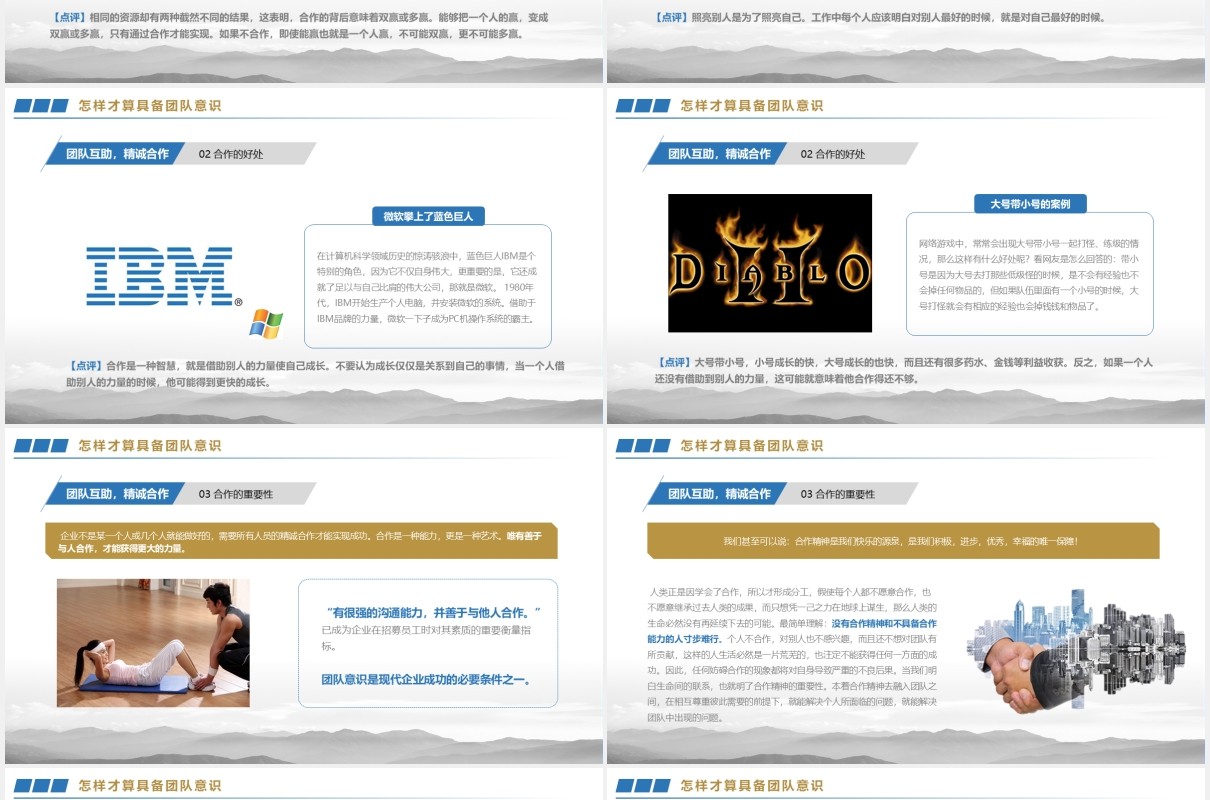The height and width of the screenshot is (800, 1210).
Task: Click the gold banner starting 我们甚至可以说
Action: pos(903,541)
